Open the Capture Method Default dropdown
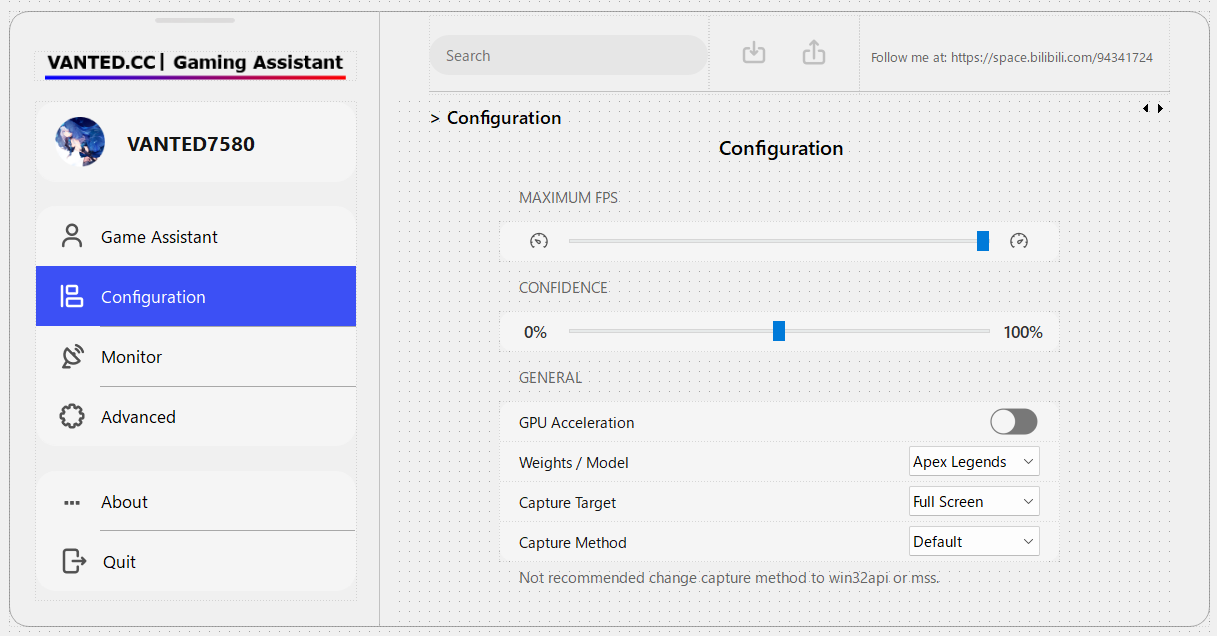 tap(974, 541)
